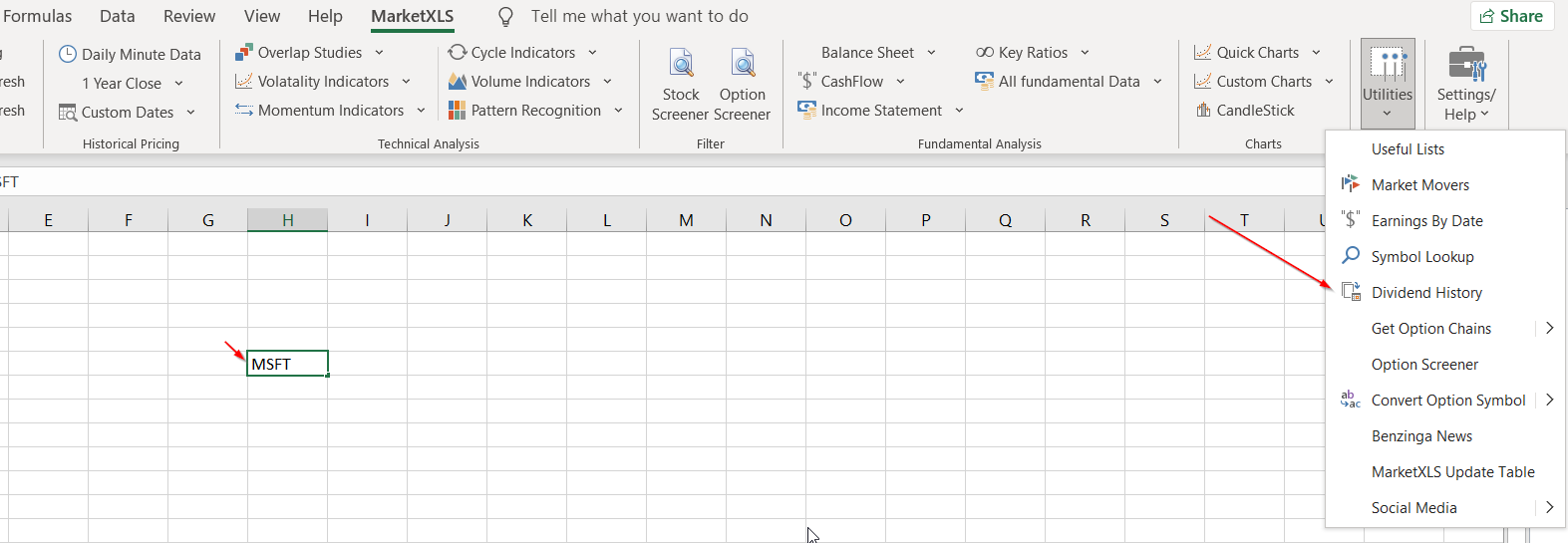Switch to the Data tab
1568x543 pixels.
118,16
